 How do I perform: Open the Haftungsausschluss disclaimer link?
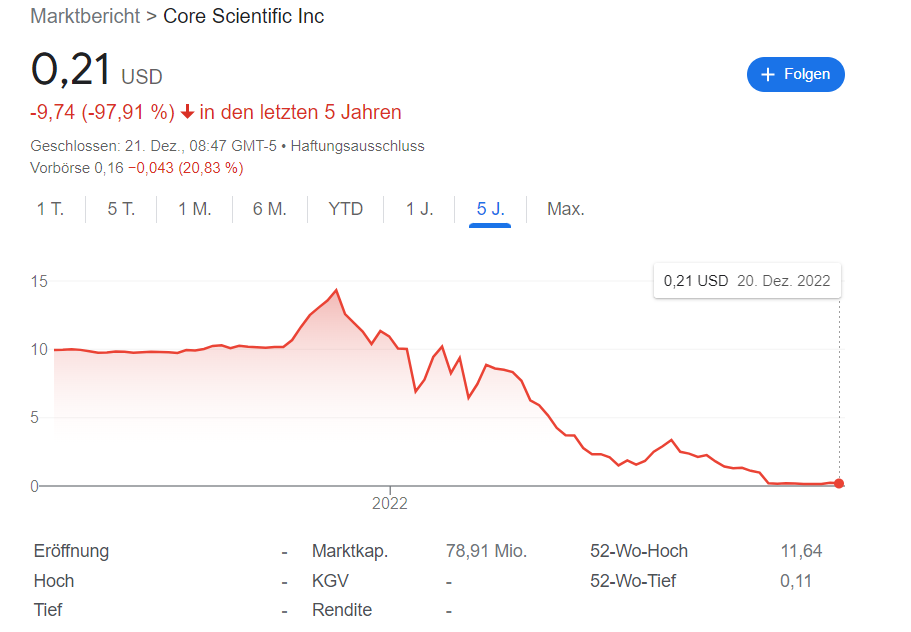coord(357,146)
